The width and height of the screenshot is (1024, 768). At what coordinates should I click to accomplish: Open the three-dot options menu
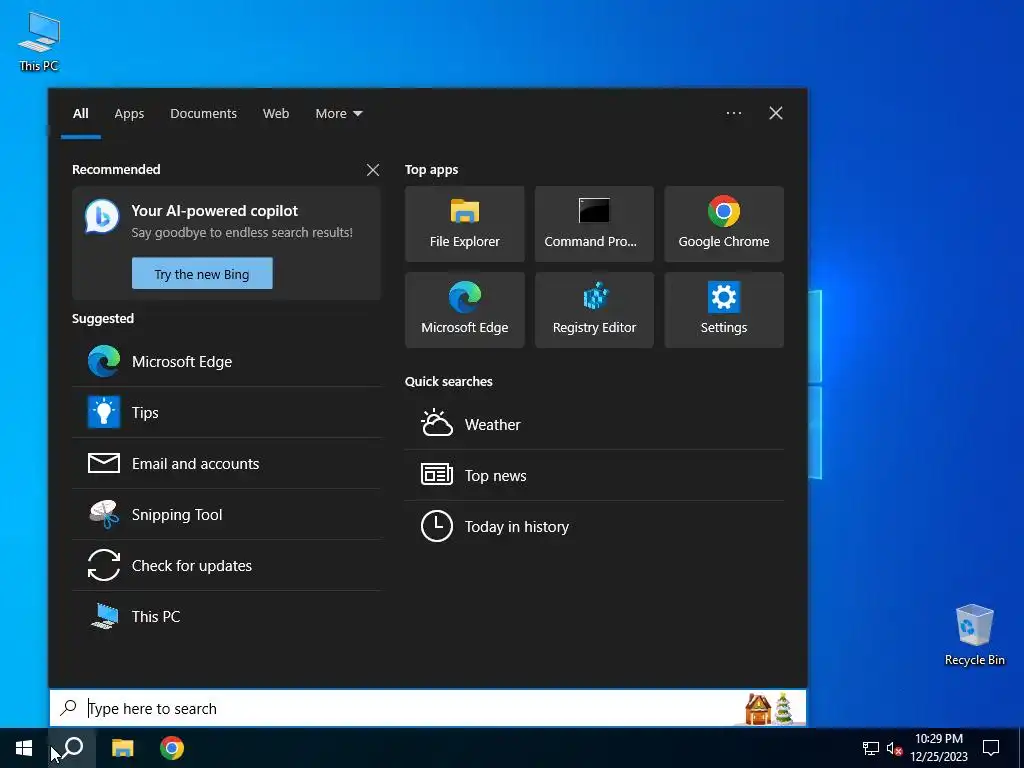[733, 113]
